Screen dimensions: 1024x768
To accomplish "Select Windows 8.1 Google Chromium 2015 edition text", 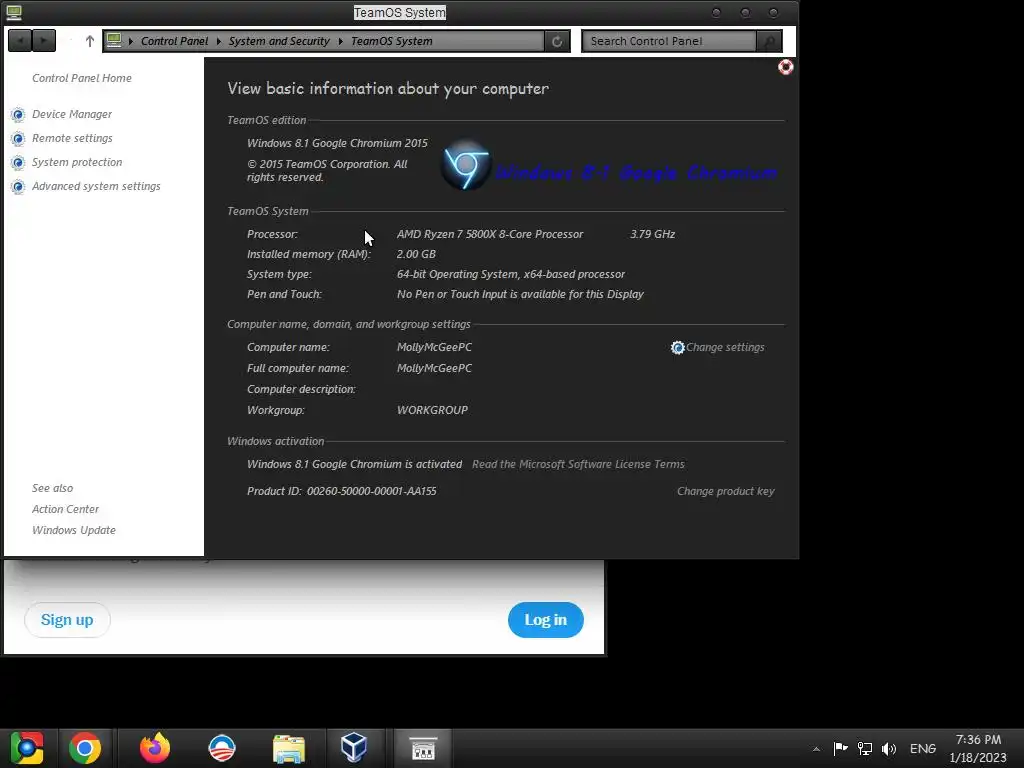I will pos(337,143).
